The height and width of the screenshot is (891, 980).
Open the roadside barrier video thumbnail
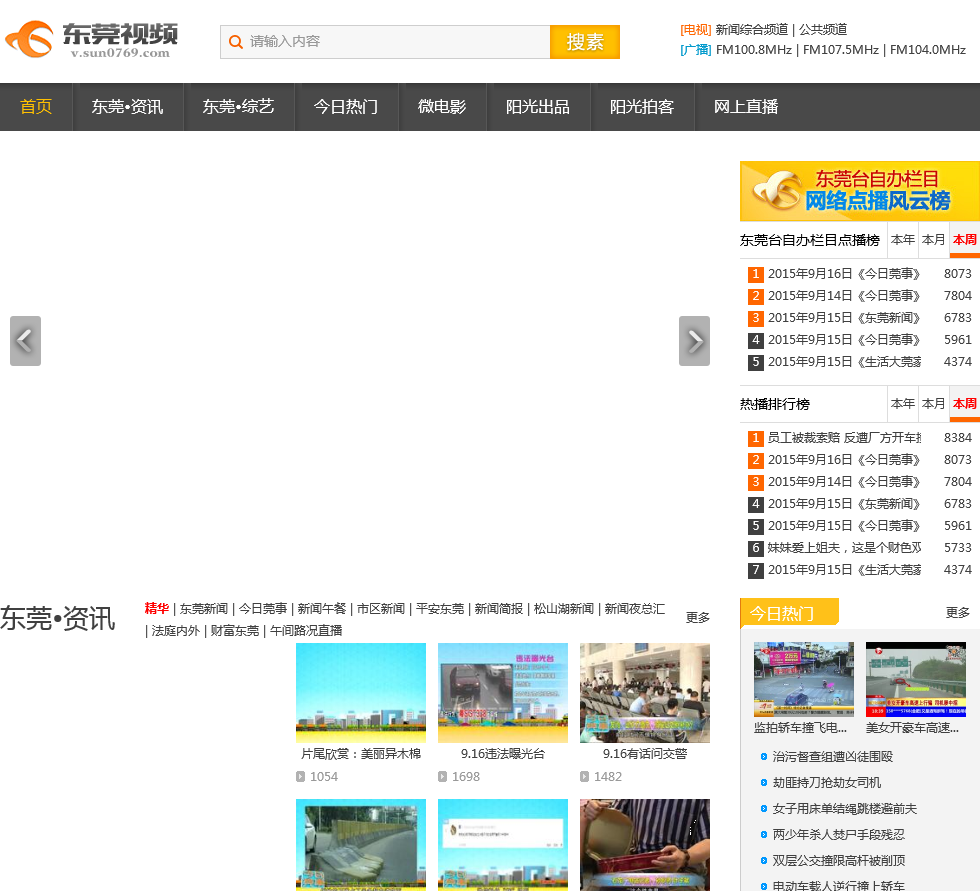coord(361,845)
